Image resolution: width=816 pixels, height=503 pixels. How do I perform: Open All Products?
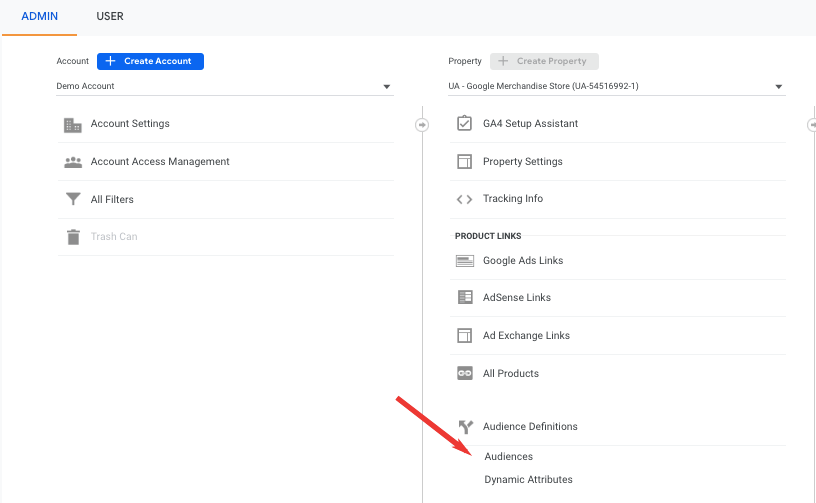(x=511, y=373)
